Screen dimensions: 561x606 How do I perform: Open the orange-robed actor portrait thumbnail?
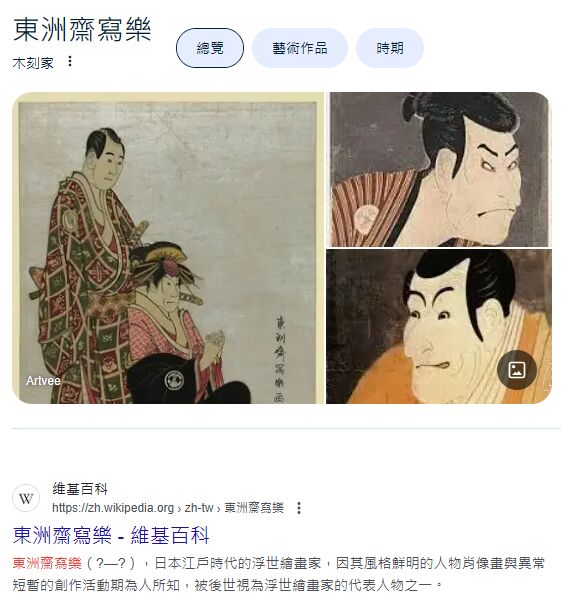439,327
